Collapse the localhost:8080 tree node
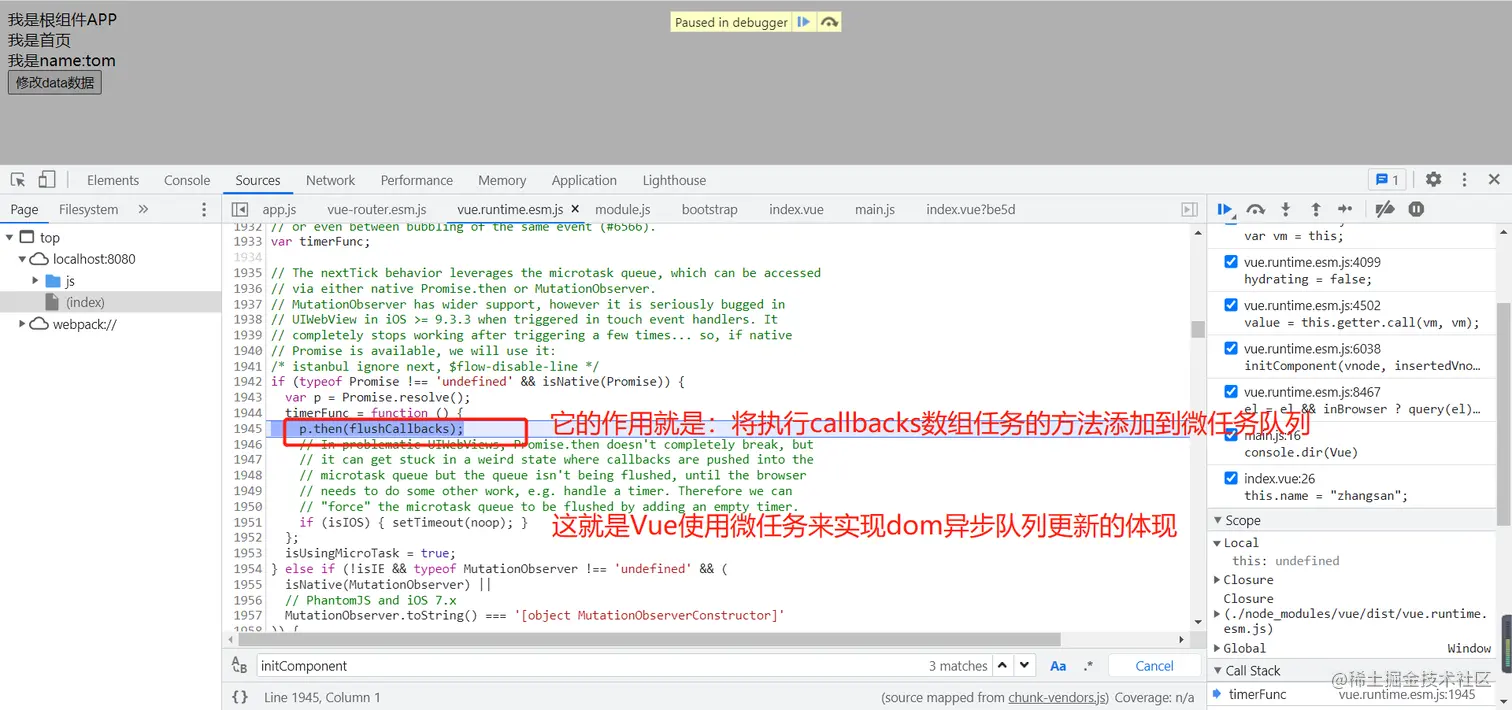1512x710 pixels. tap(22, 259)
